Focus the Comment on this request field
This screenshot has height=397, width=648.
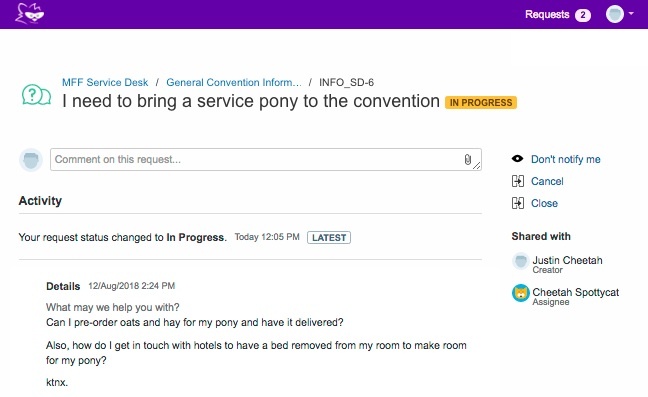click(266, 159)
